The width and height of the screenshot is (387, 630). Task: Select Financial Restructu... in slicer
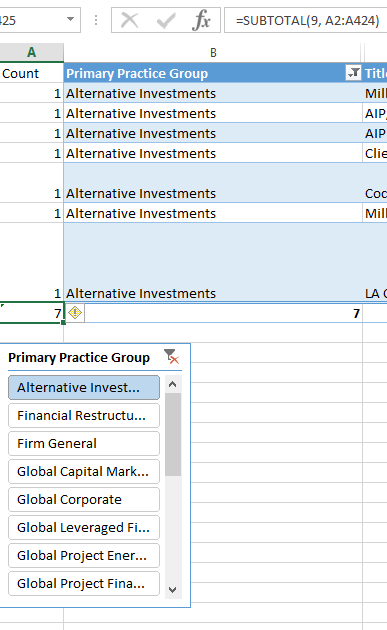84,415
